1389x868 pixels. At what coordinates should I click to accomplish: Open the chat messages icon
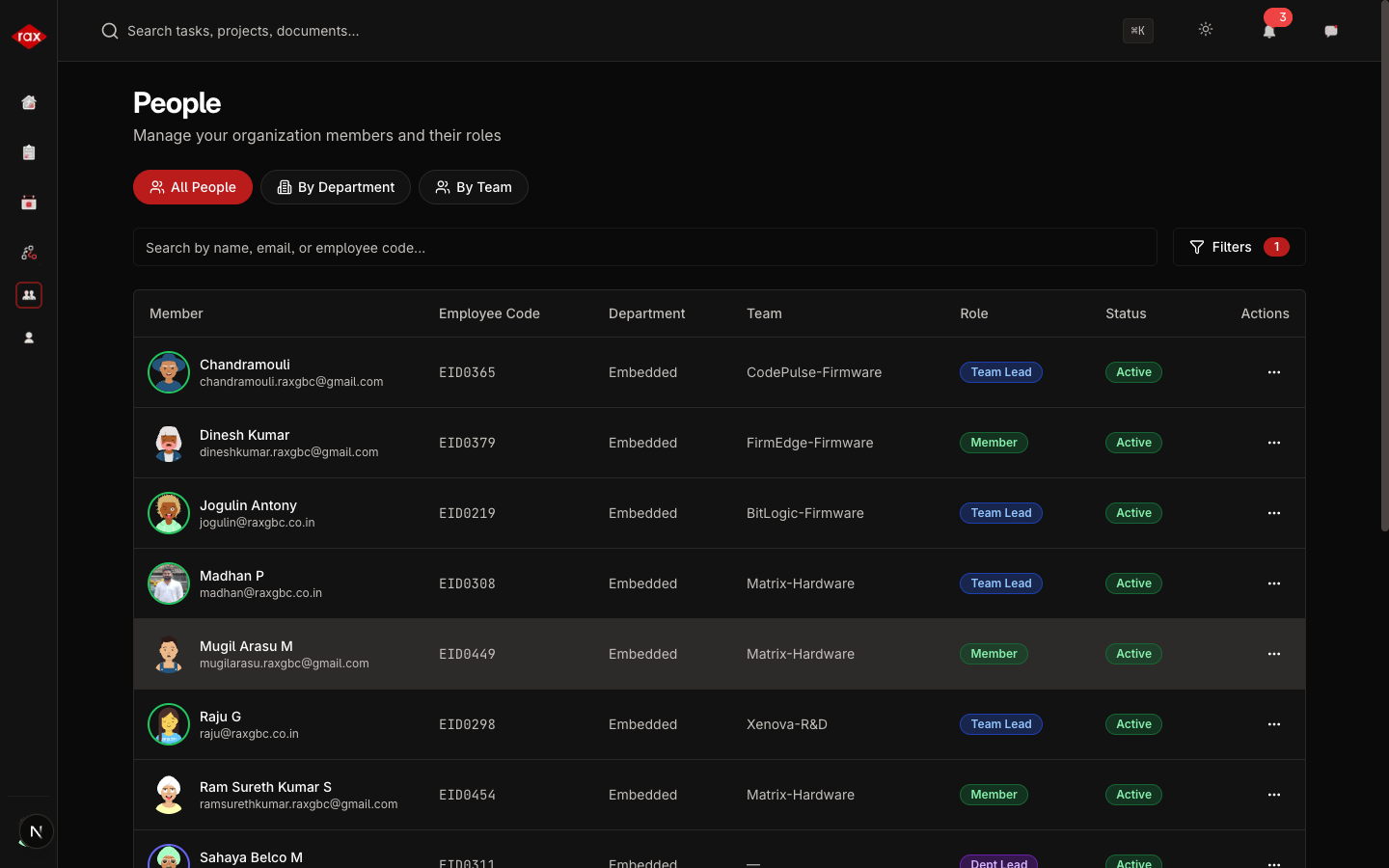pos(1331,31)
